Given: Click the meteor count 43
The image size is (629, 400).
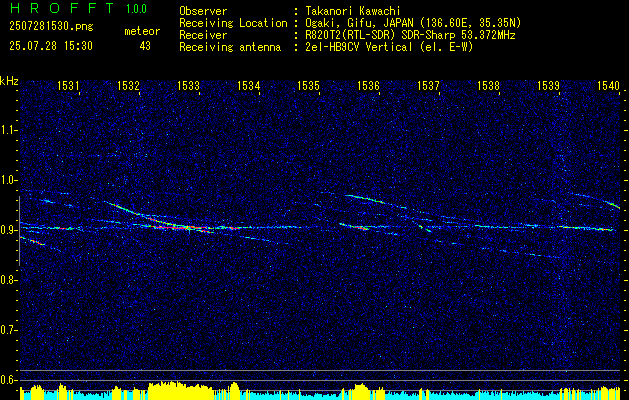Looking at the screenshot, I should pyautogui.click(x=145, y=46).
